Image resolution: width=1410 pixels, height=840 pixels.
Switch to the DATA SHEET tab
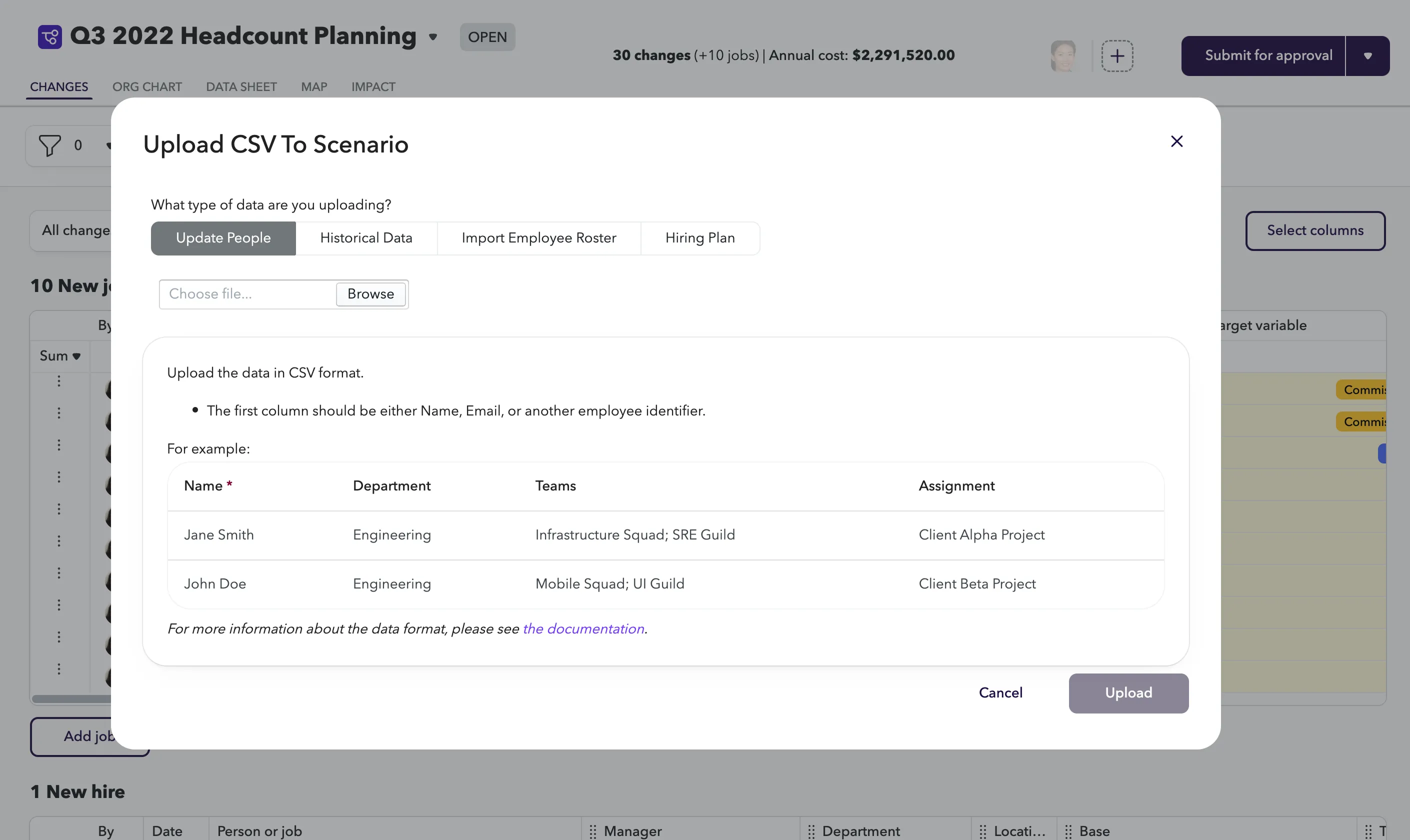click(x=241, y=86)
